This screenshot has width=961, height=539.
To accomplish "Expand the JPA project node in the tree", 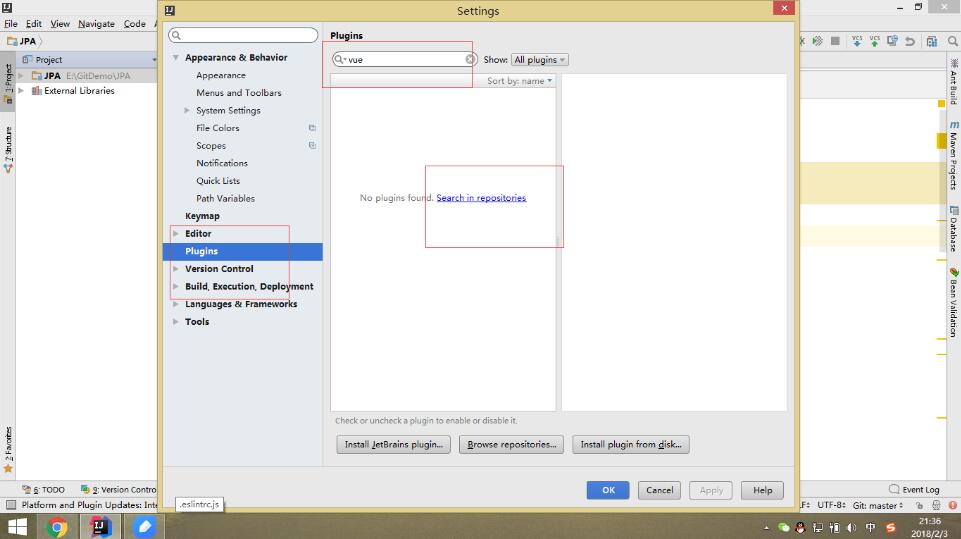I will (x=22, y=75).
